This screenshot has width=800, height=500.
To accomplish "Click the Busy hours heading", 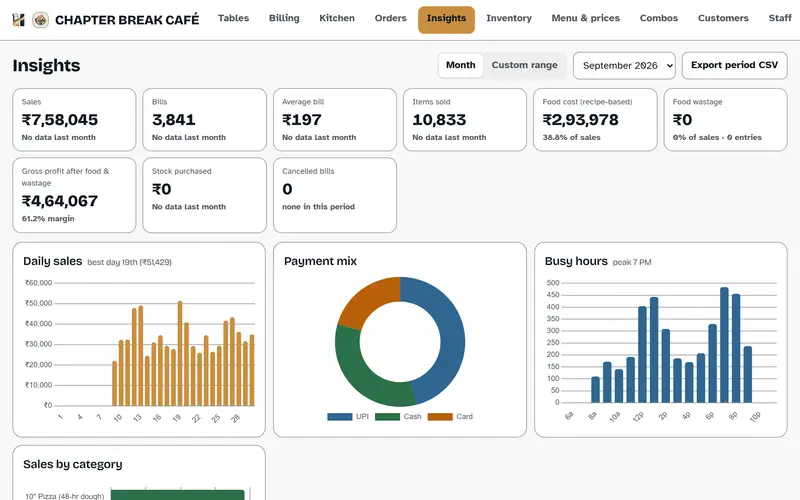I will pyautogui.click(x=576, y=261).
